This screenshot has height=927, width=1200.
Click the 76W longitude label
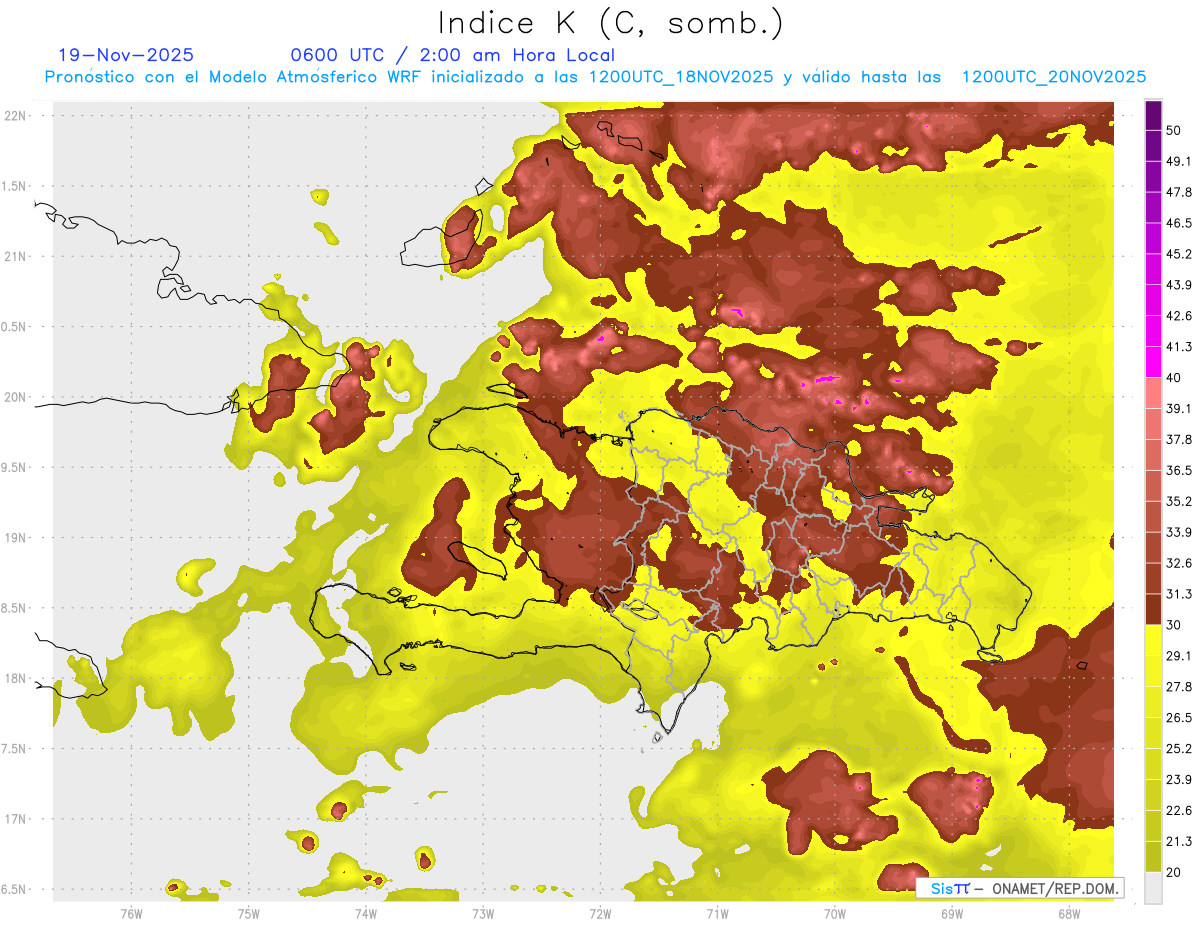131,913
